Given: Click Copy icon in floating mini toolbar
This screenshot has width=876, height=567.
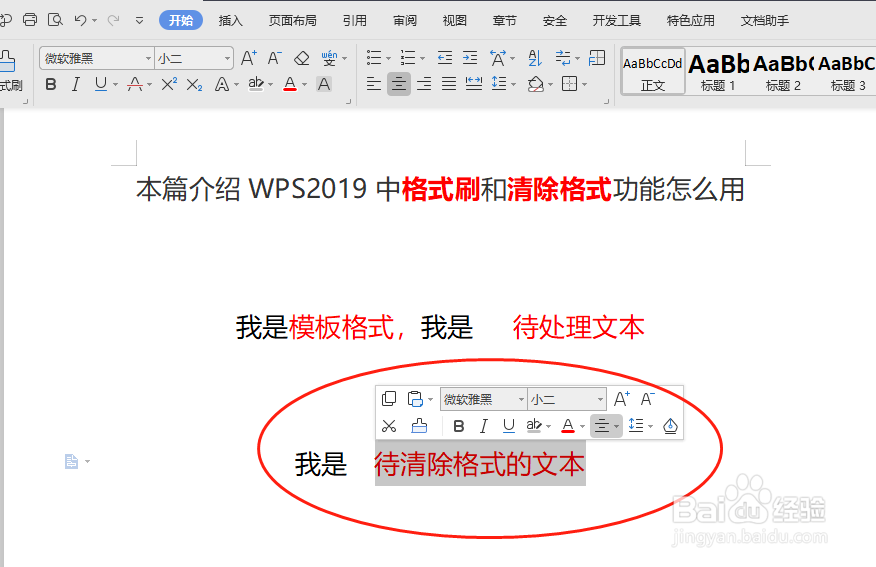Looking at the screenshot, I should (x=389, y=399).
